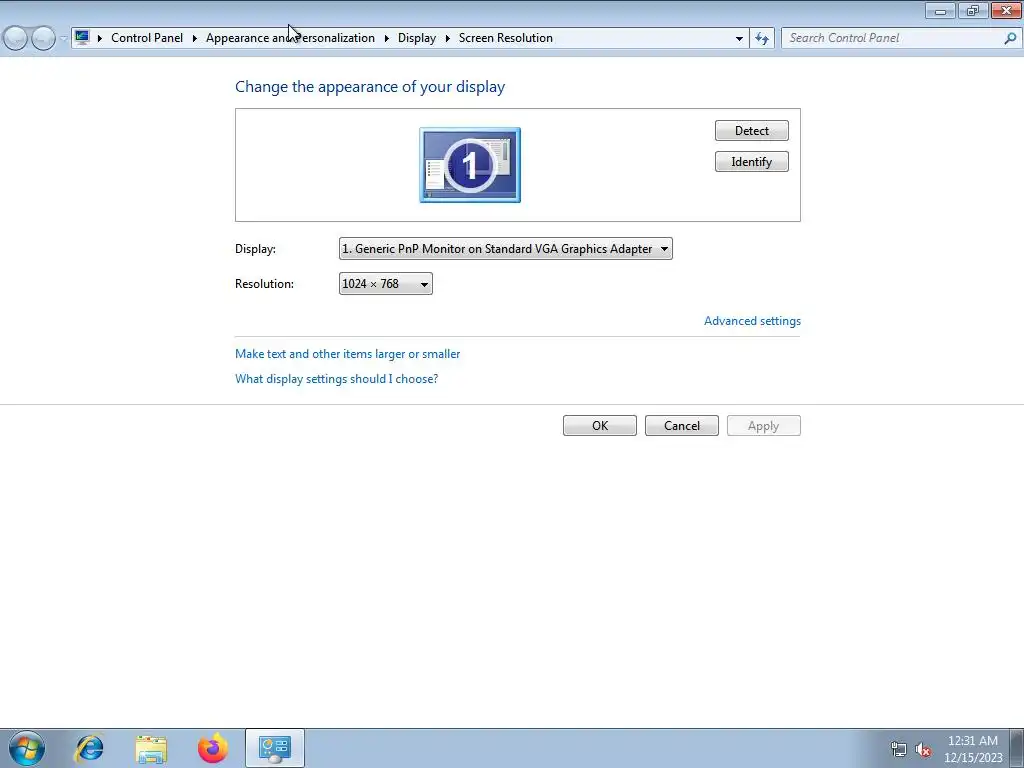The width and height of the screenshot is (1024, 768).
Task: Expand the arrow before Control Panel breadcrumb
Action: pos(99,39)
